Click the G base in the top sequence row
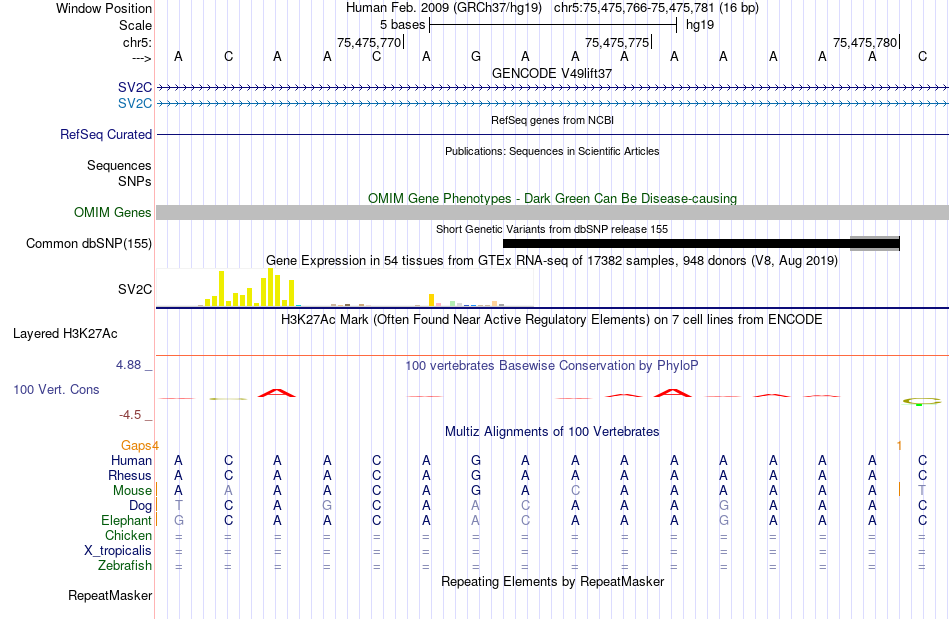950x619 pixels. tap(476, 56)
